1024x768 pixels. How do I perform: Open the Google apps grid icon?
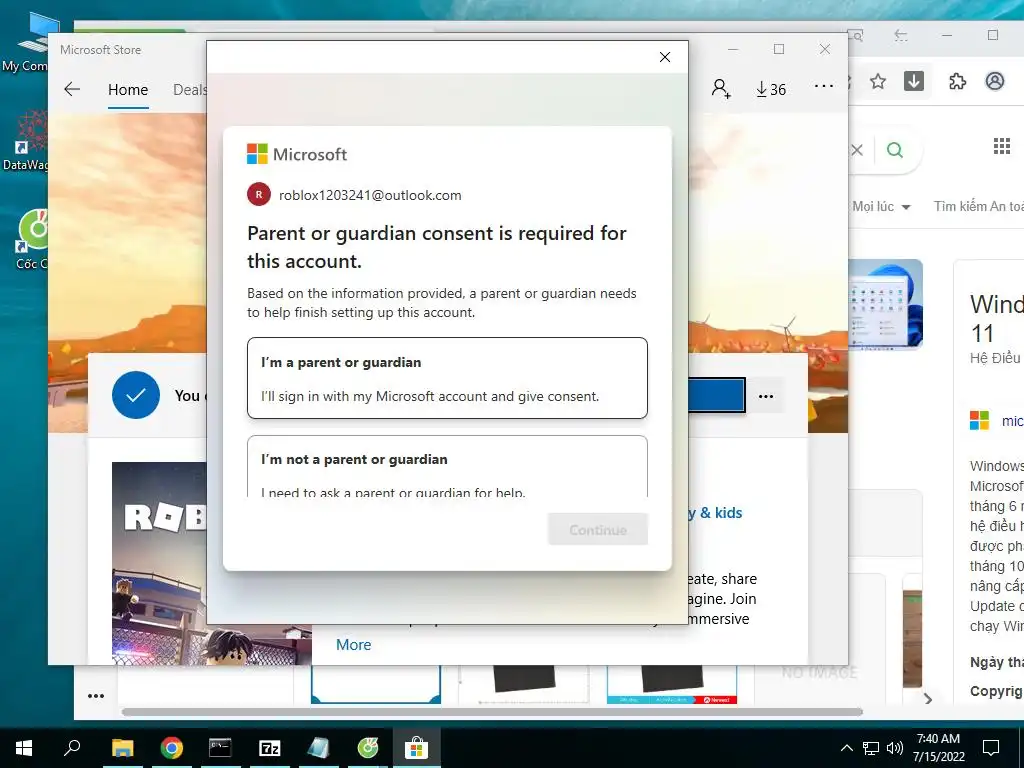(x=1002, y=146)
